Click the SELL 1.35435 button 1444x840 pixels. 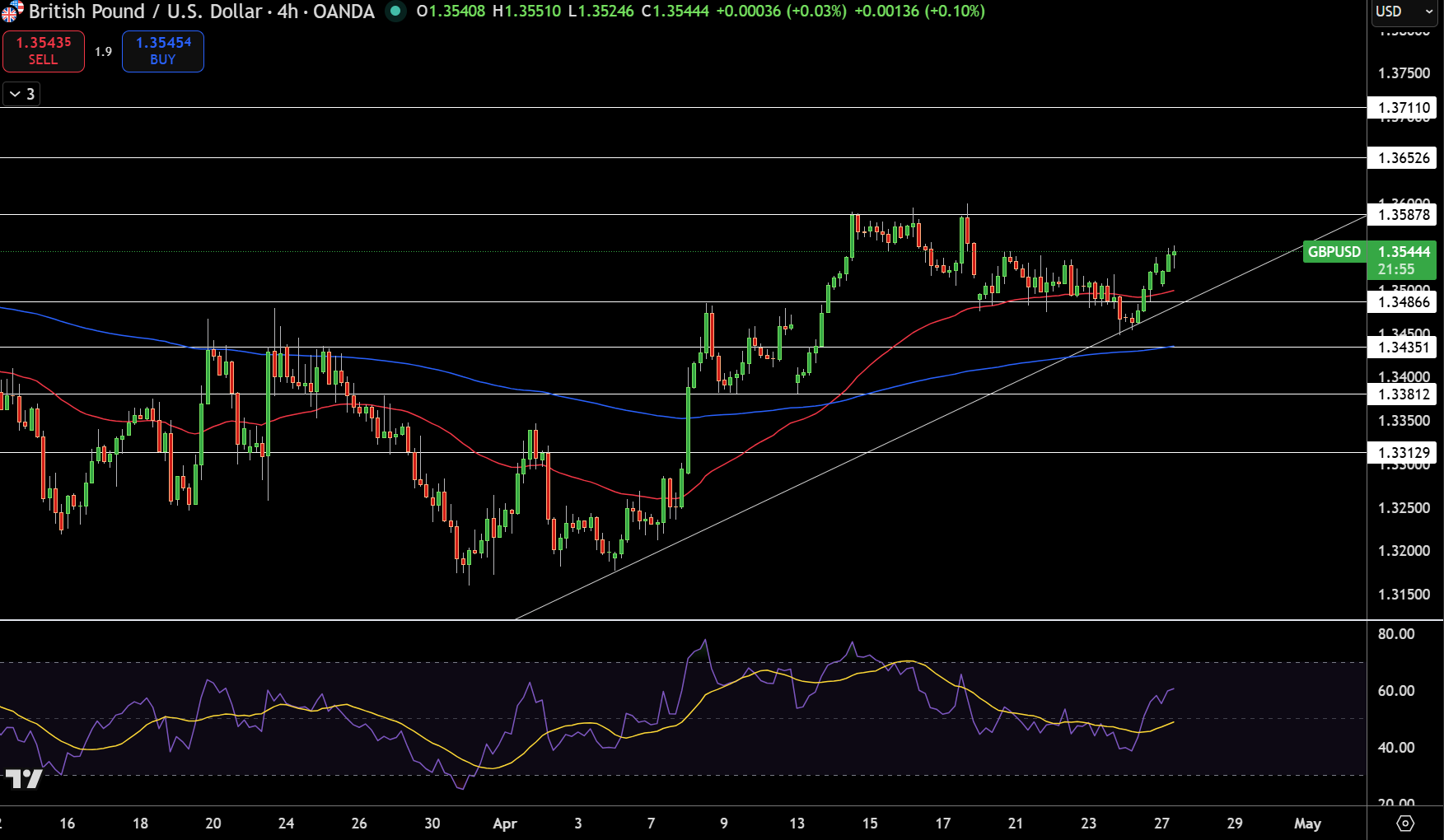pyautogui.click(x=44, y=51)
